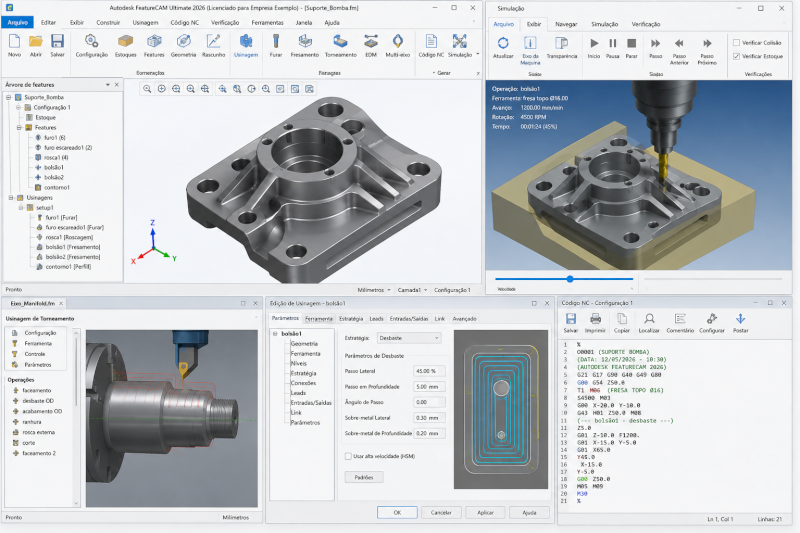
Task: Click the Cancelar button
Action: pos(441,513)
